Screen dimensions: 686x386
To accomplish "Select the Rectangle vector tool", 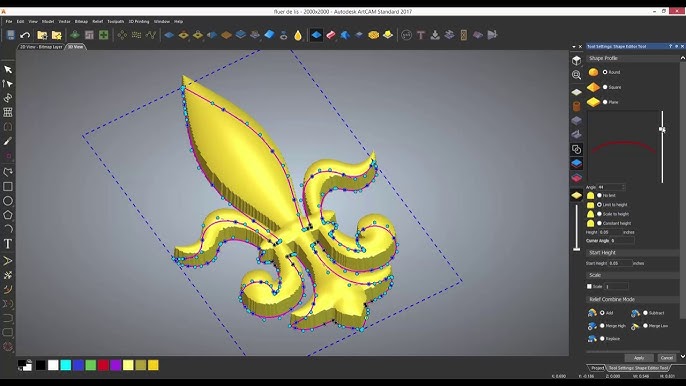I will (x=8, y=187).
